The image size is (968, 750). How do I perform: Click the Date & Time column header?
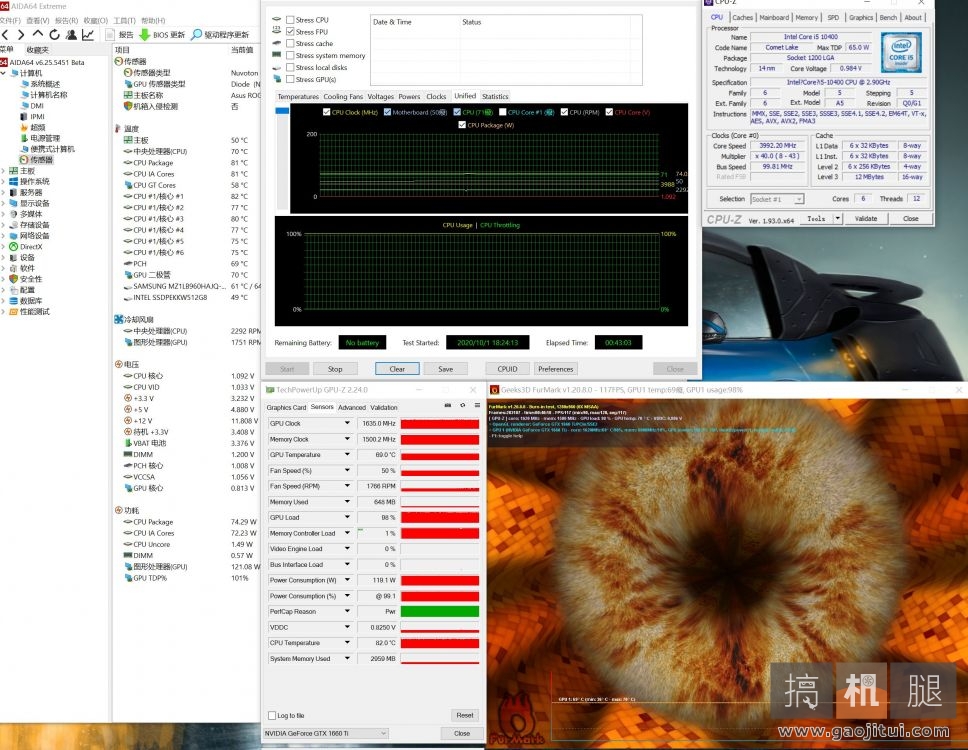click(x=415, y=22)
